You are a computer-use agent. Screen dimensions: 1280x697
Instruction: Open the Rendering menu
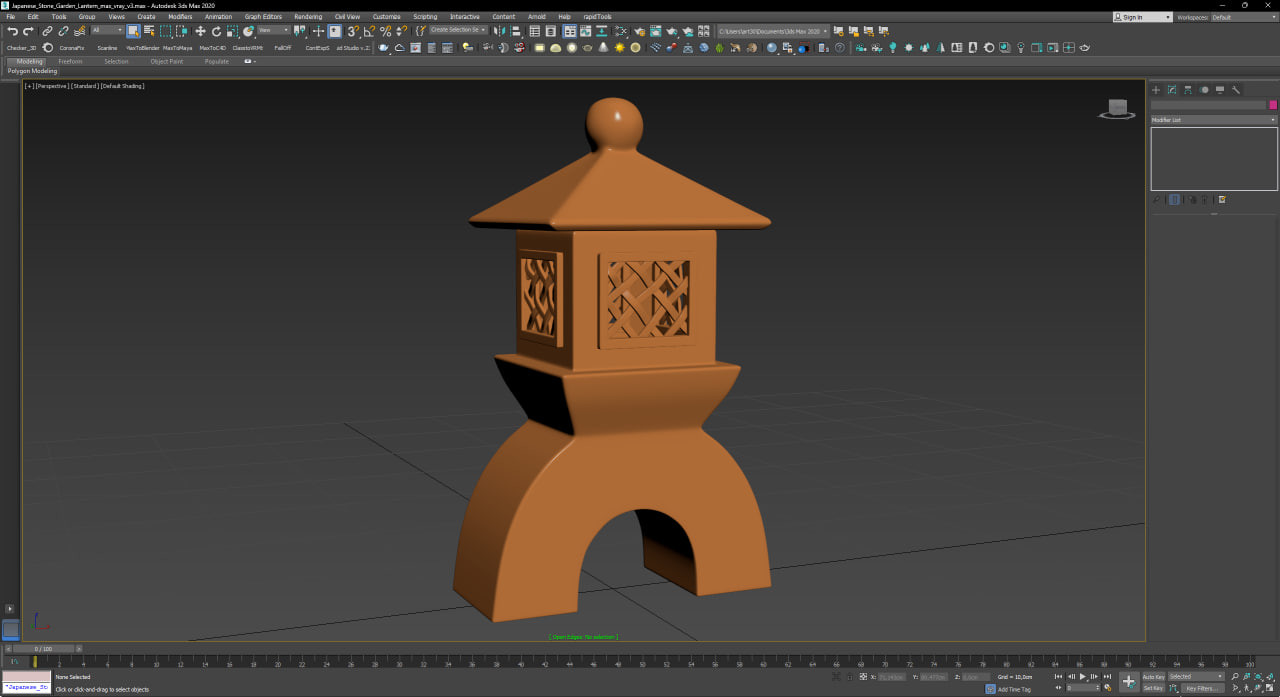(x=308, y=17)
